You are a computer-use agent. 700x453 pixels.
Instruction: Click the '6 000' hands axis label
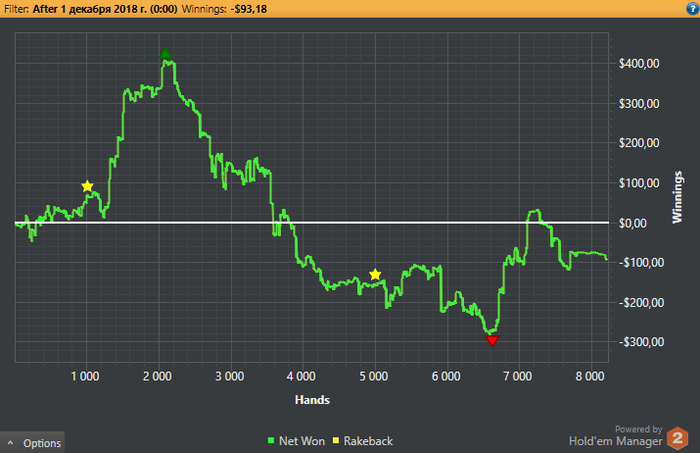(x=446, y=376)
